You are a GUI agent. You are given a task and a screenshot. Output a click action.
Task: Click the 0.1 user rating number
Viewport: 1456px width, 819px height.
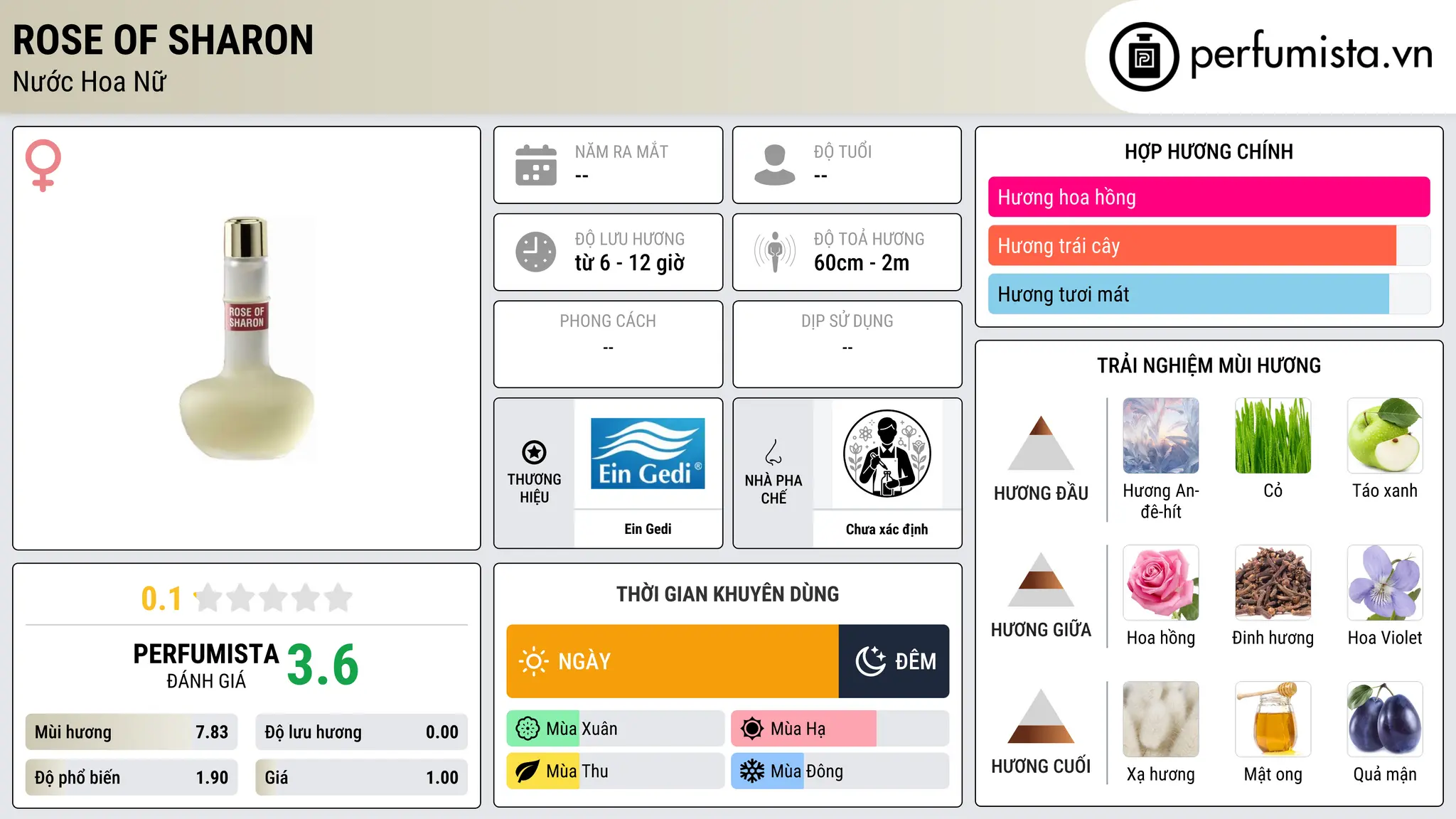point(161,599)
